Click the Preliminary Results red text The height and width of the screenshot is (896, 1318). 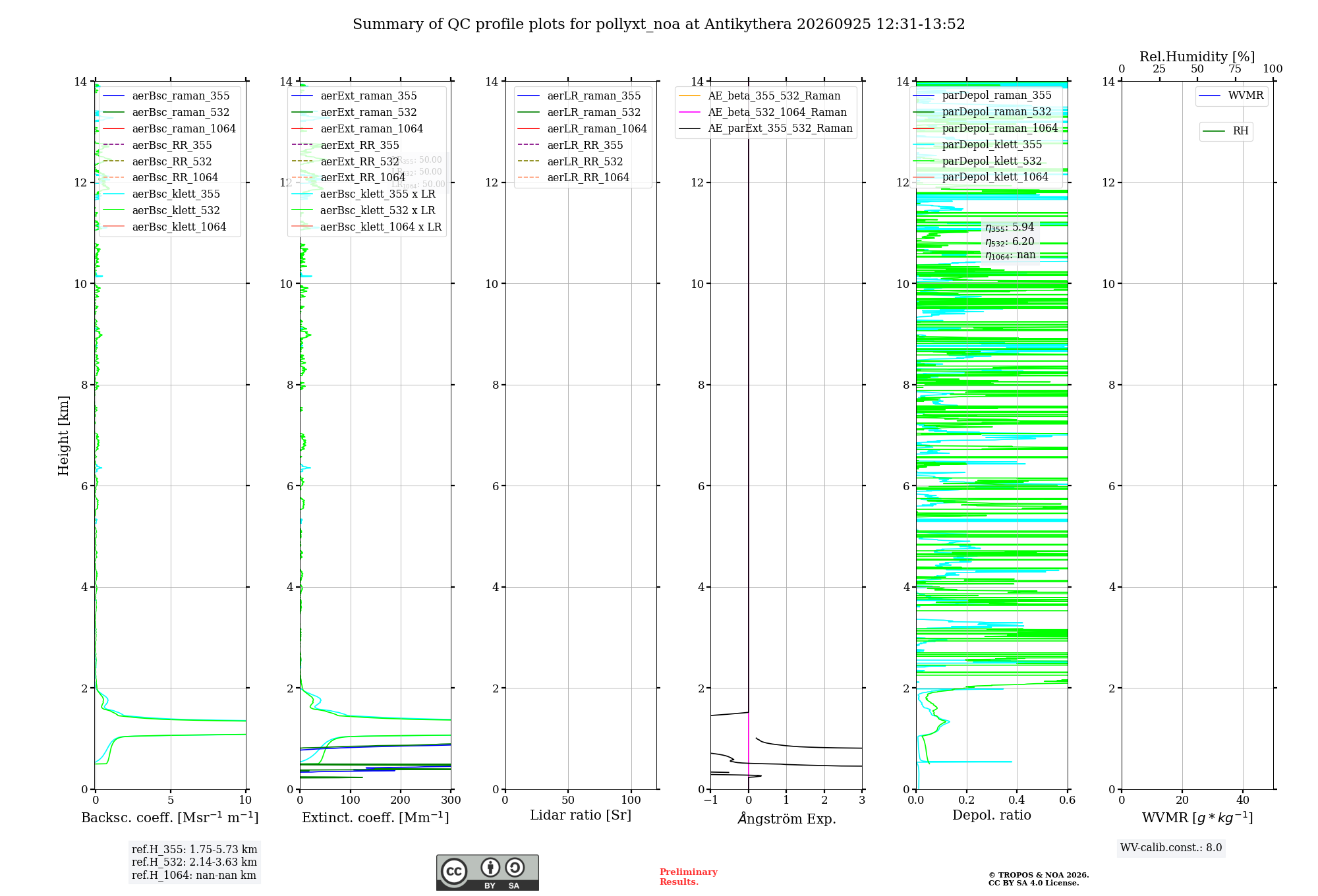click(689, 877)
